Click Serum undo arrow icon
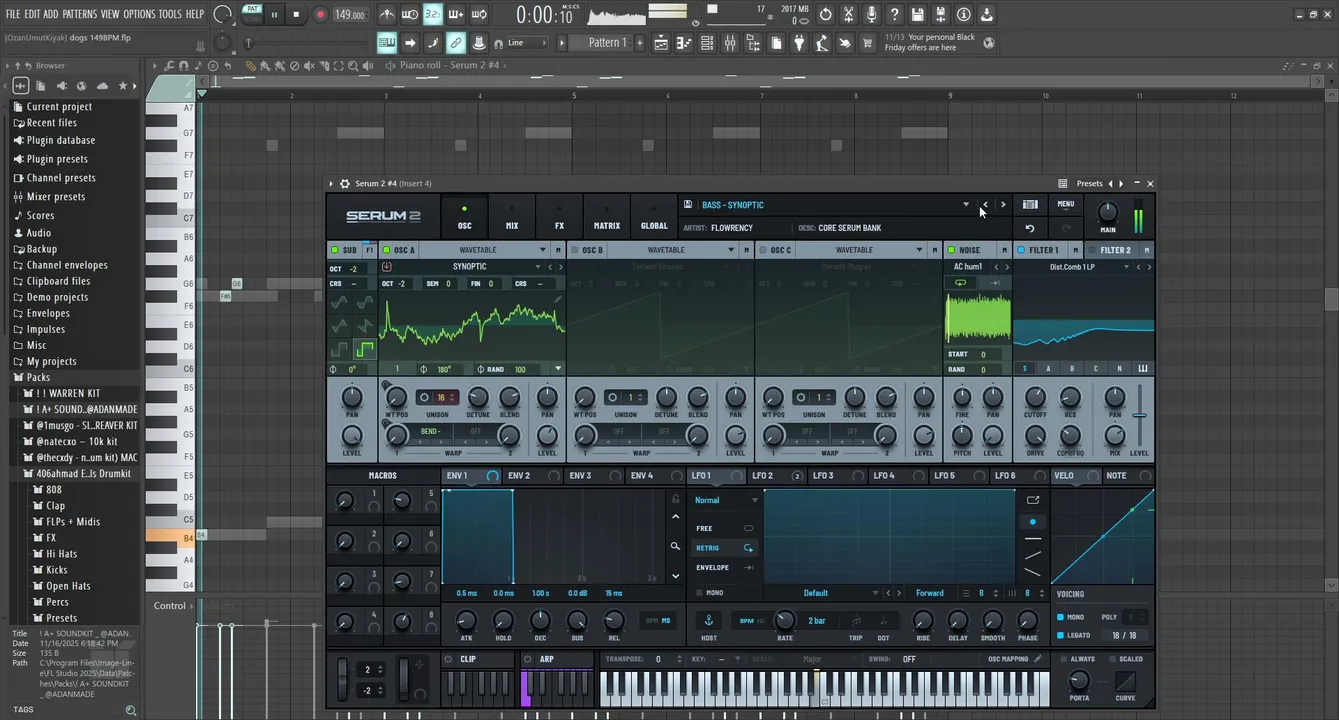The height and width of the screenshot is (720, 1339). pos(1030,228)
